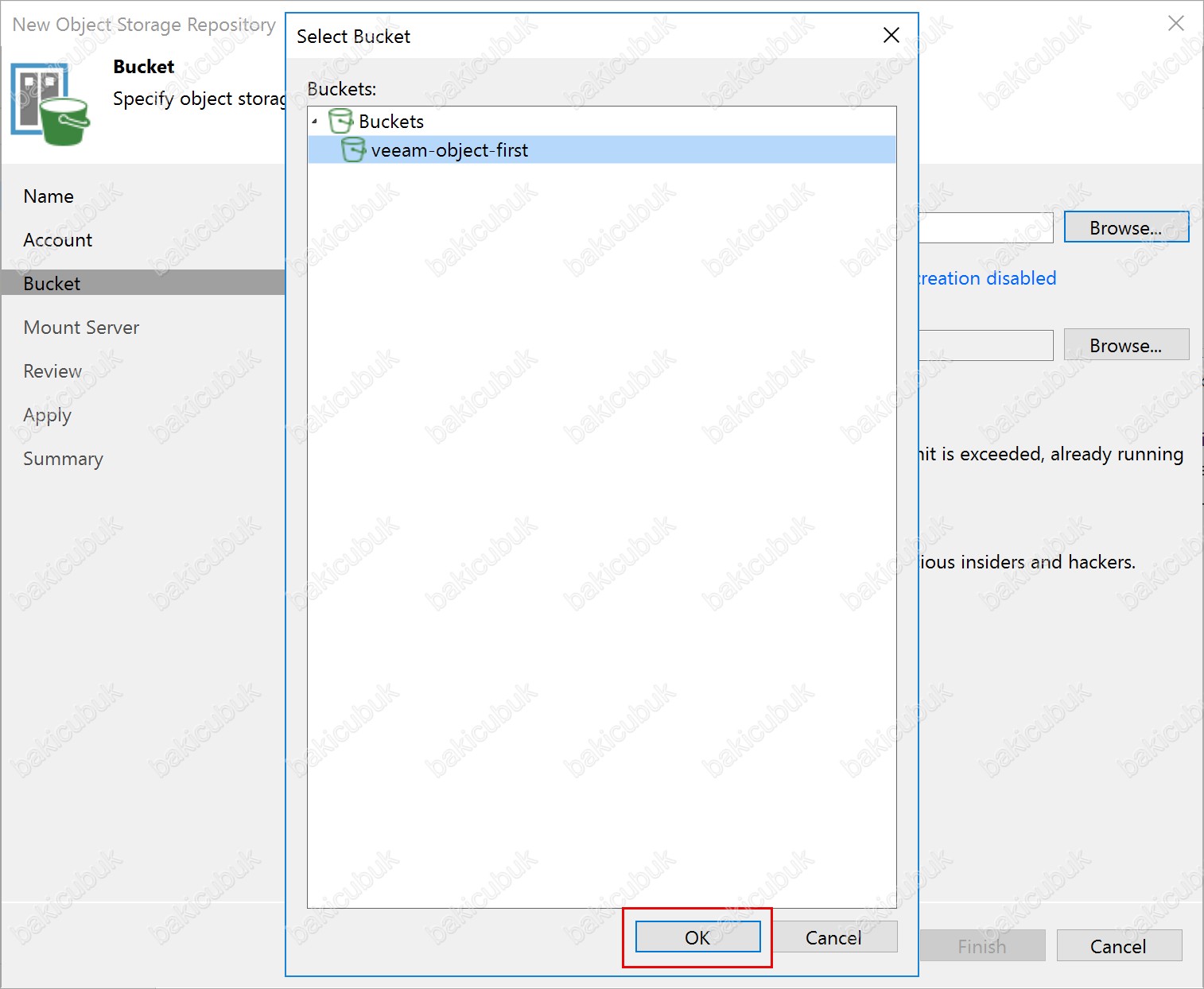Cancel the New Object Storage Repository wizard

[1118, 946]
